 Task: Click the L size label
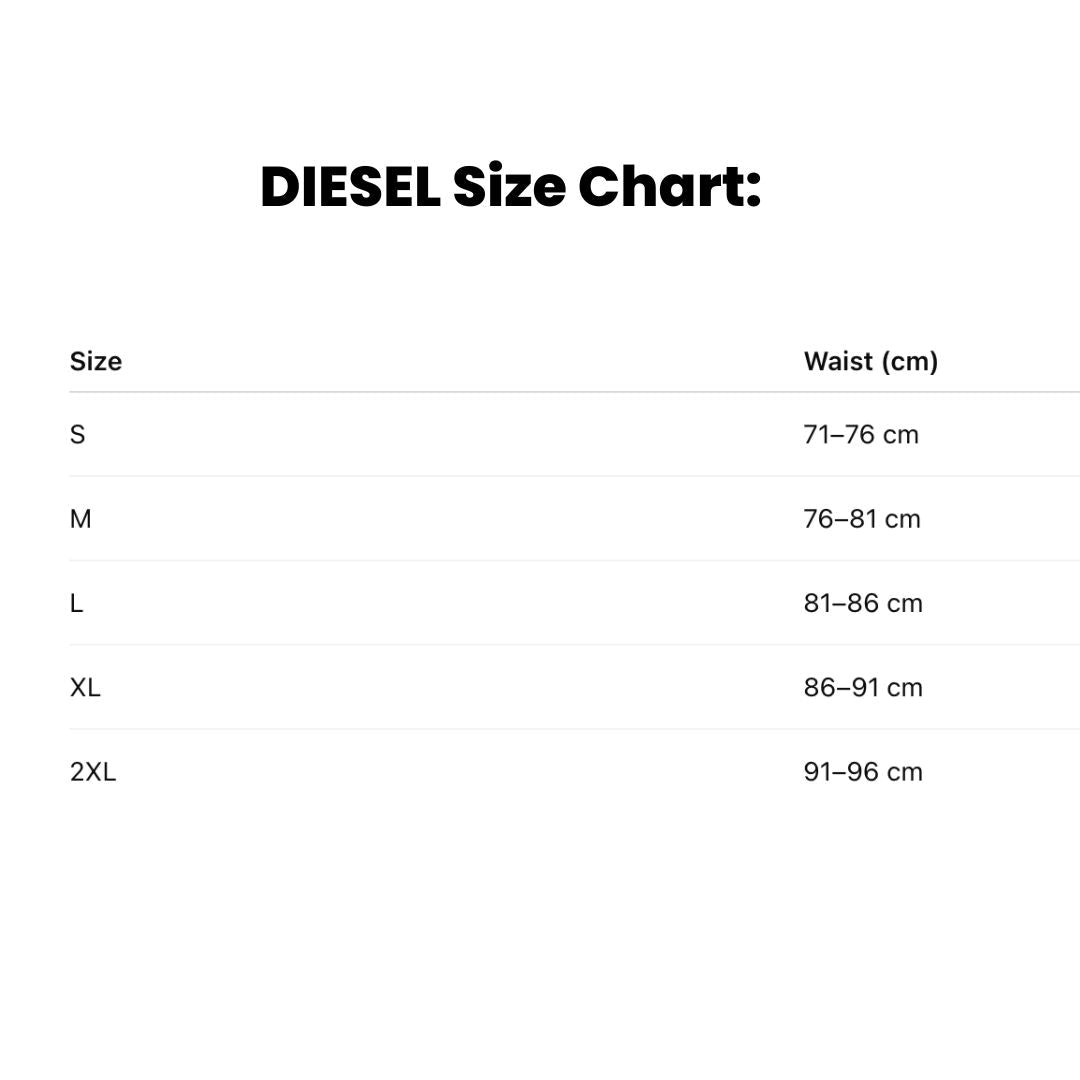point(77,603)
